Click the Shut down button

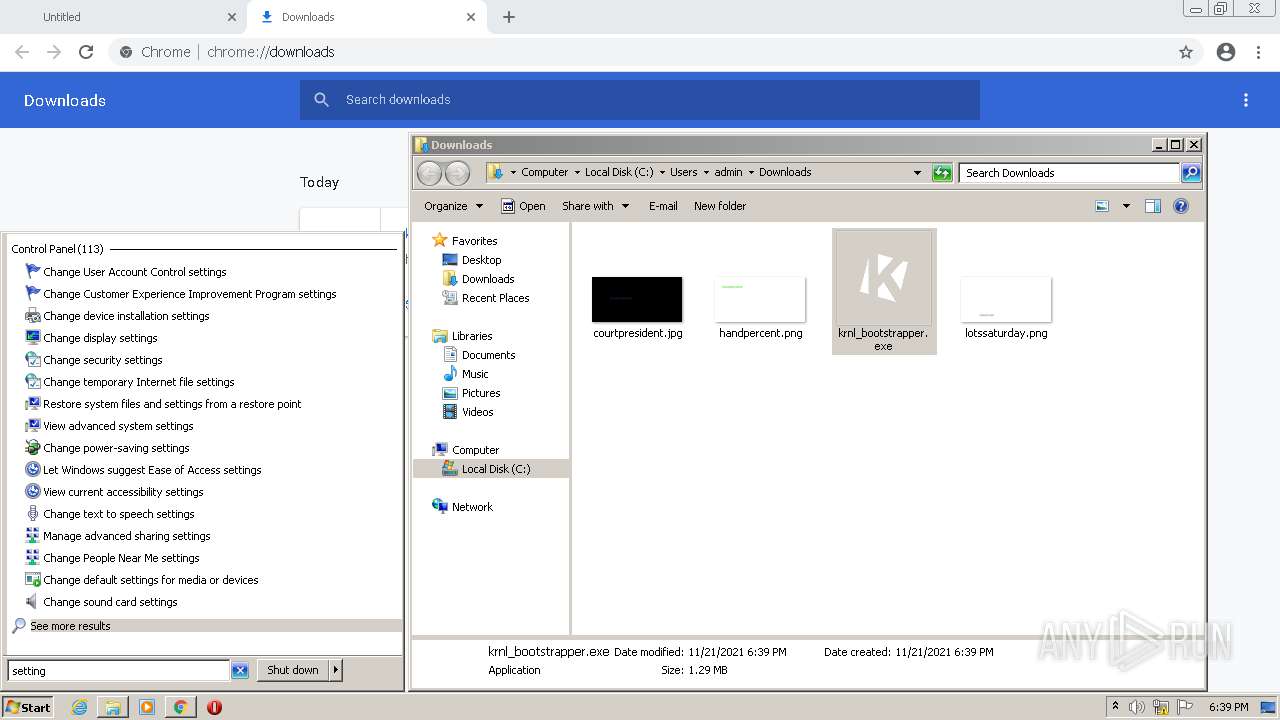(x=293, y=670)
